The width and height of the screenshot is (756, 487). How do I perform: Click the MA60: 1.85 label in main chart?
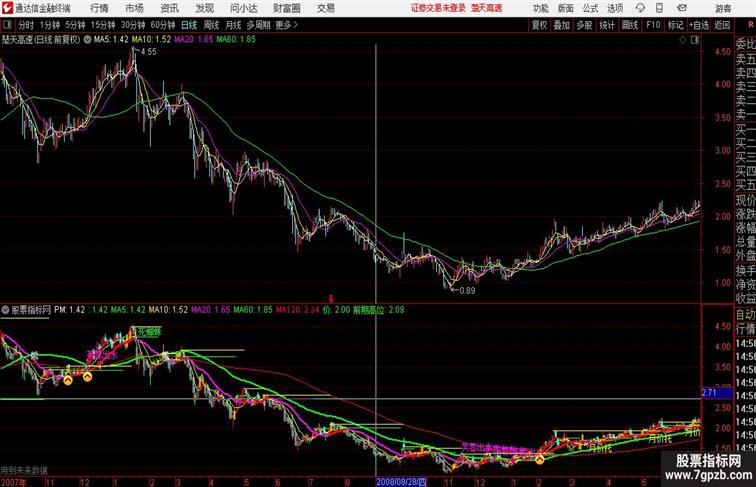[236, 40]
